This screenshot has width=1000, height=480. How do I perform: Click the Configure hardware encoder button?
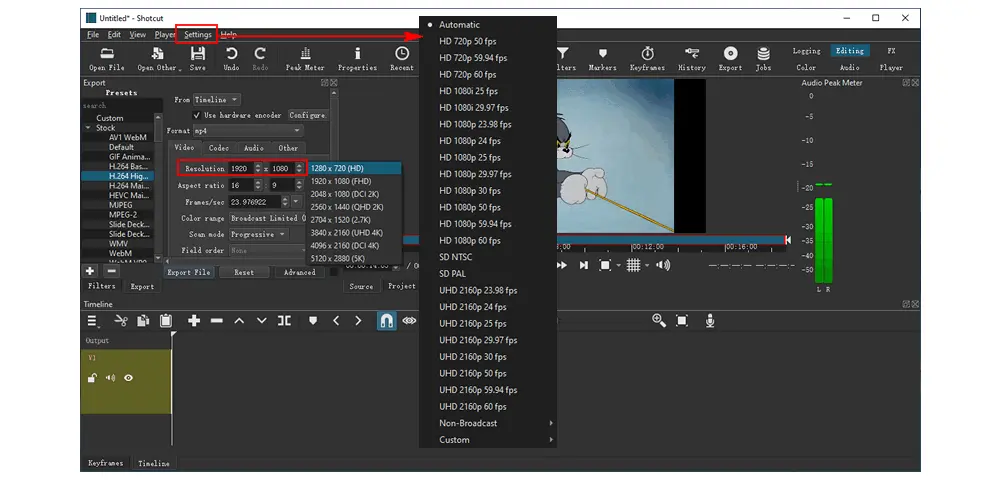coord(308,115)
